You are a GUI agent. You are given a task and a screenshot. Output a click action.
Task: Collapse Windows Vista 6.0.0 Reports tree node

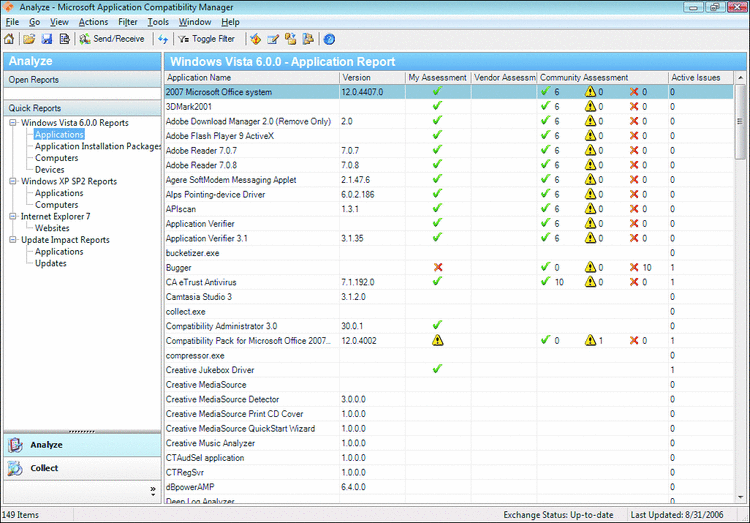[x=13, y=122]
